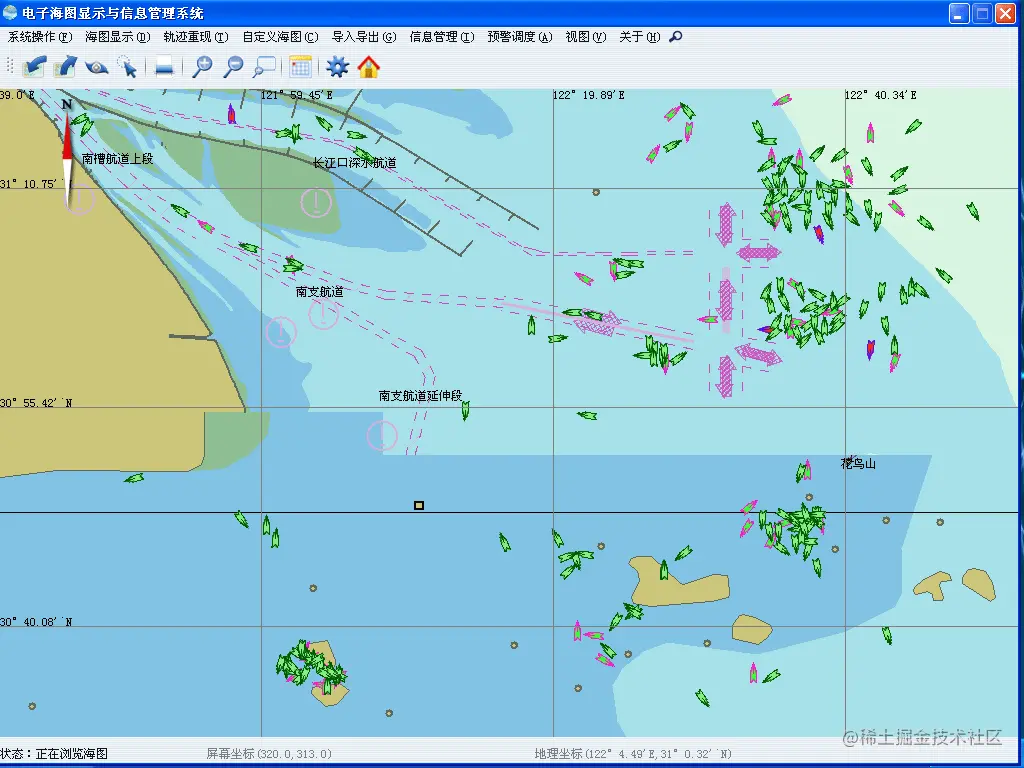Select the pointer selection tool
The image size is (1024, 768).
127,67
